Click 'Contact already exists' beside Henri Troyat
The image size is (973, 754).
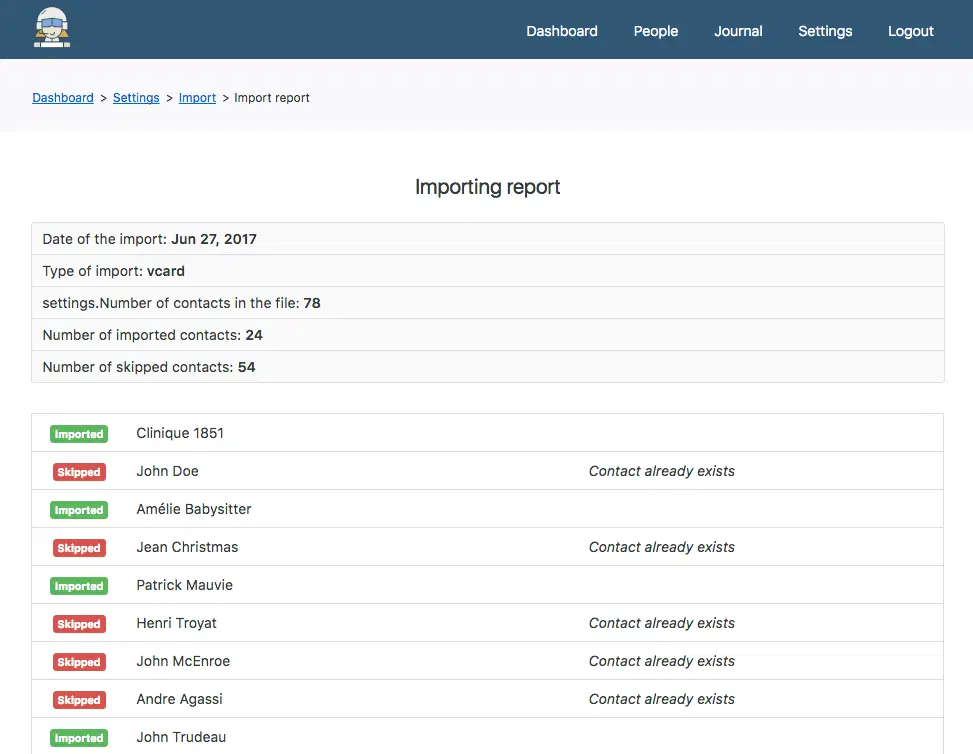coord(661,623)
